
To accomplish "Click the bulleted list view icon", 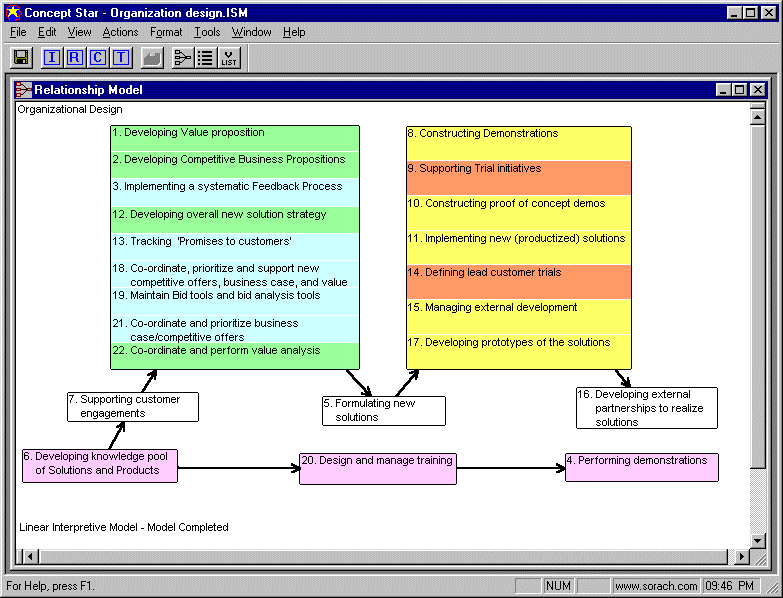I will point(205,57).
